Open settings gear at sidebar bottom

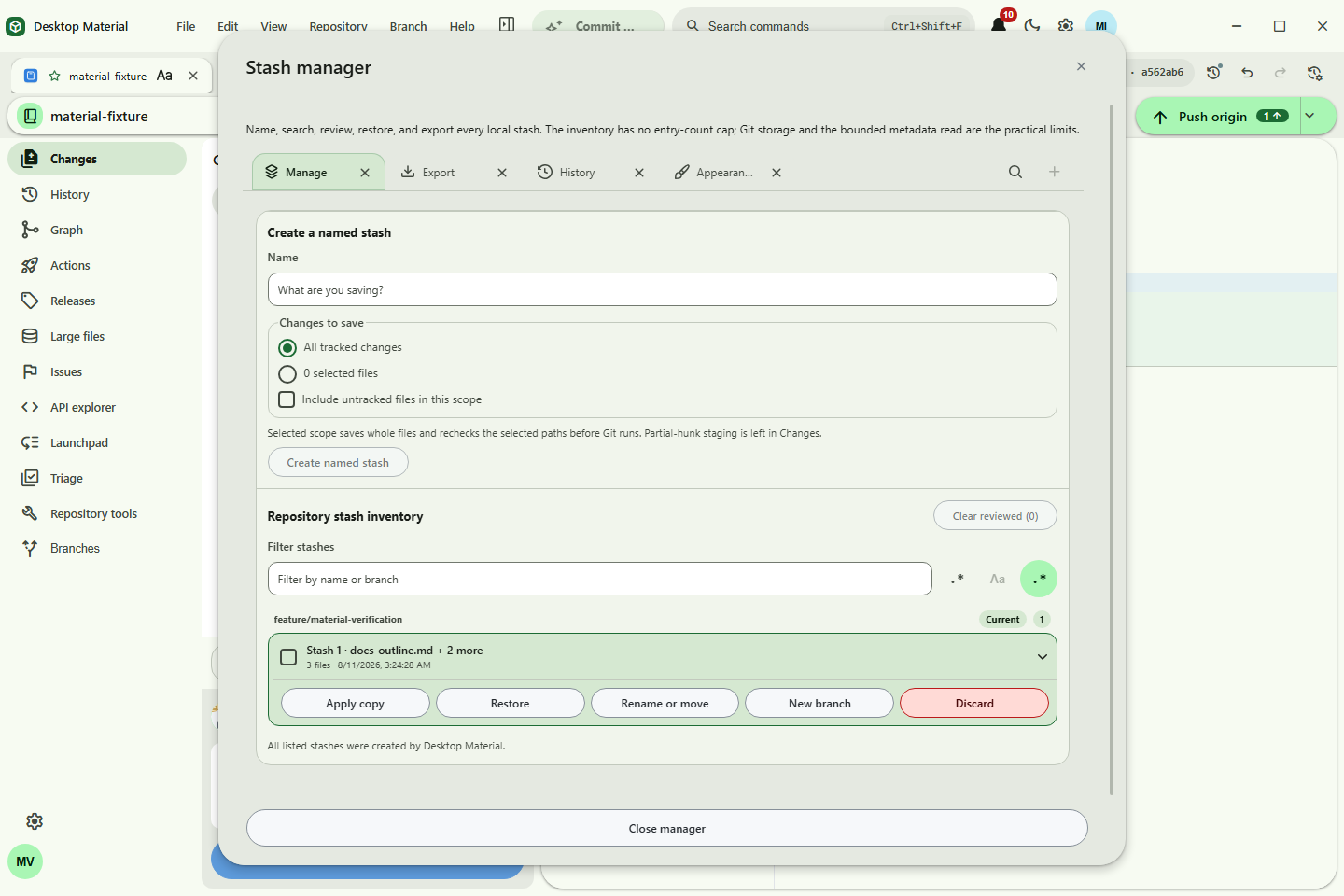pyautogui.click(x=35, y=821)
